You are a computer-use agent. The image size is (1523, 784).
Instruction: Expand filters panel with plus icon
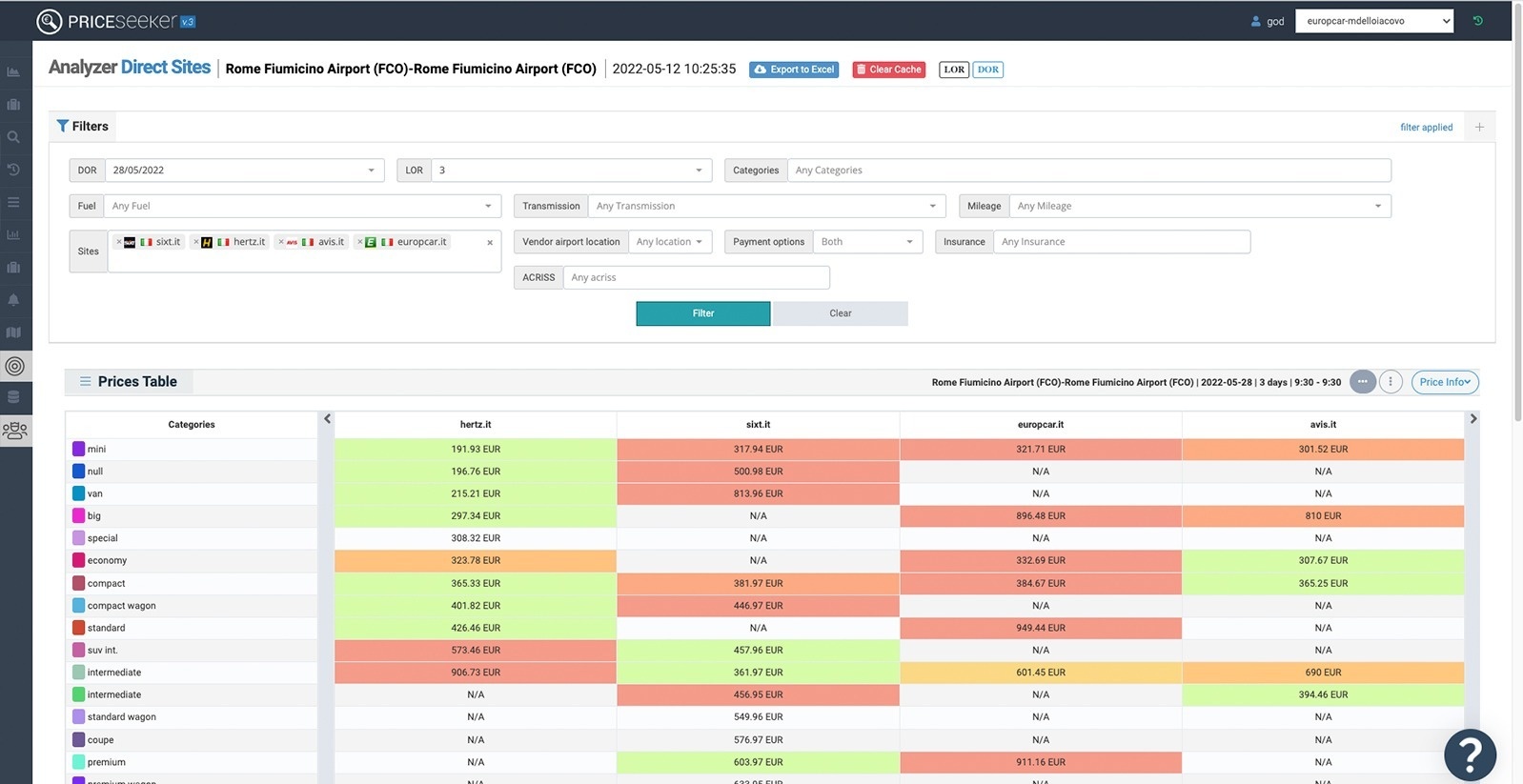point(1479,127)
